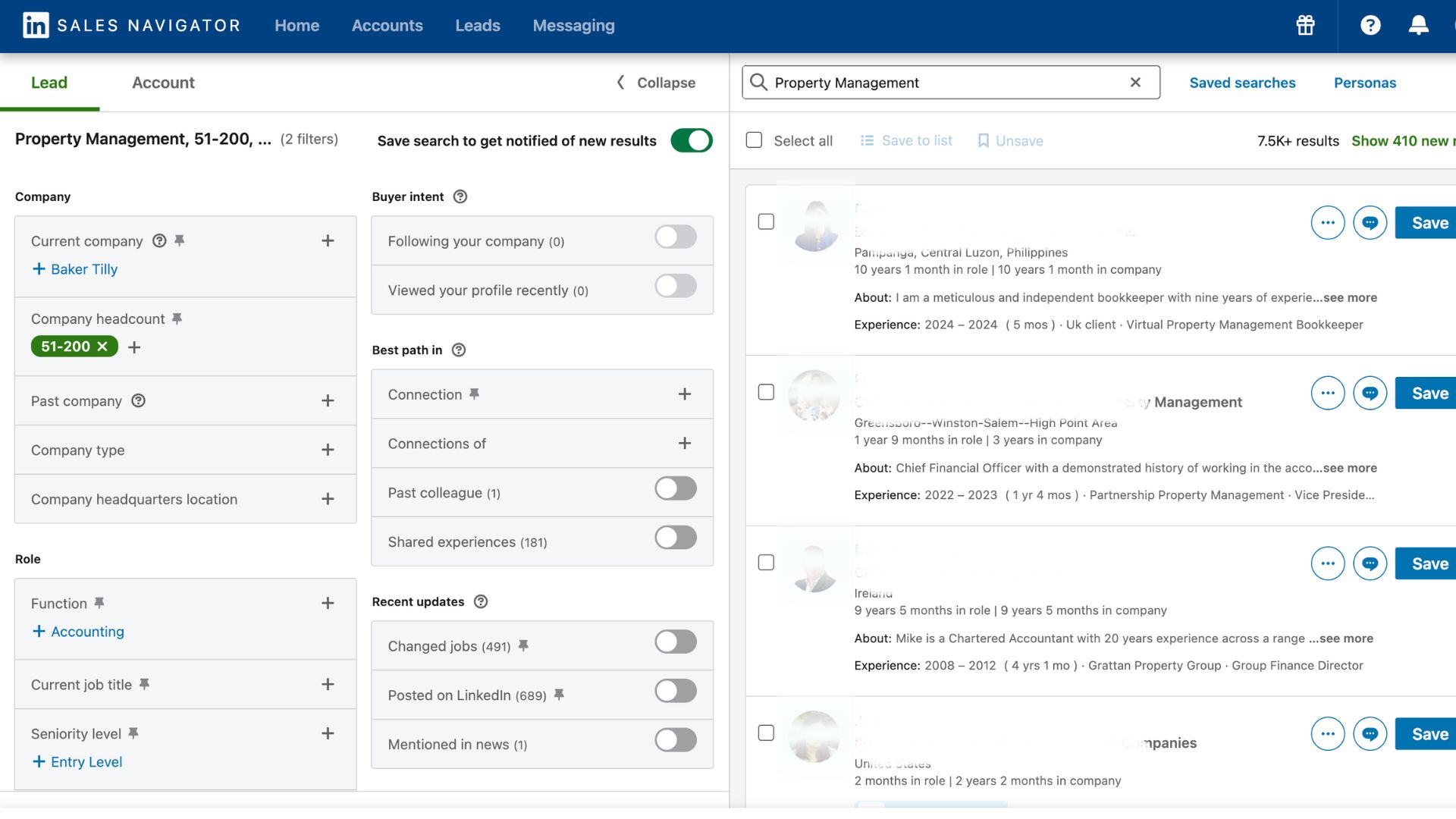1456x819 pixels.
Task: Add Entry Level seniority suggestion
Action: (77, 762)
